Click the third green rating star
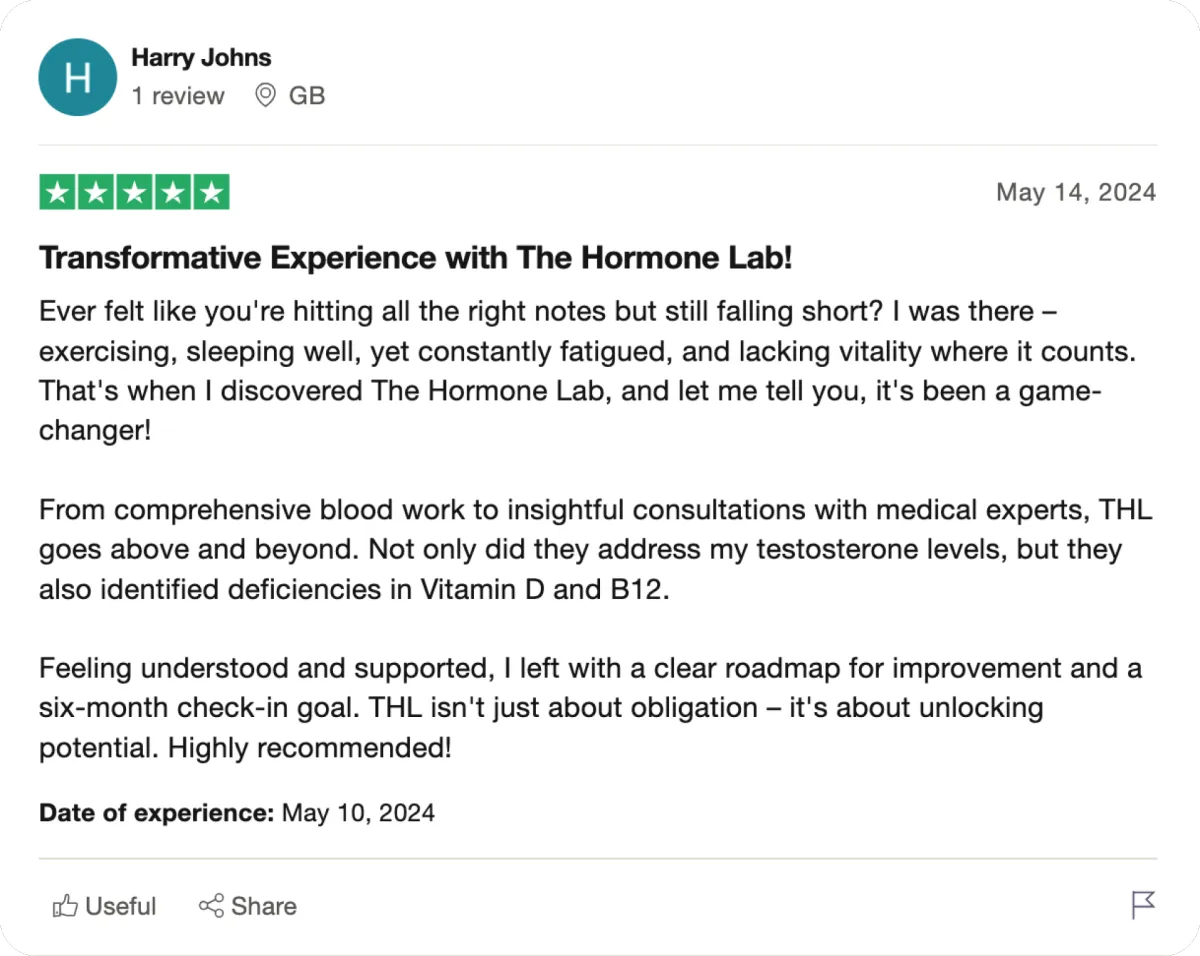 (x=134, y=192)
